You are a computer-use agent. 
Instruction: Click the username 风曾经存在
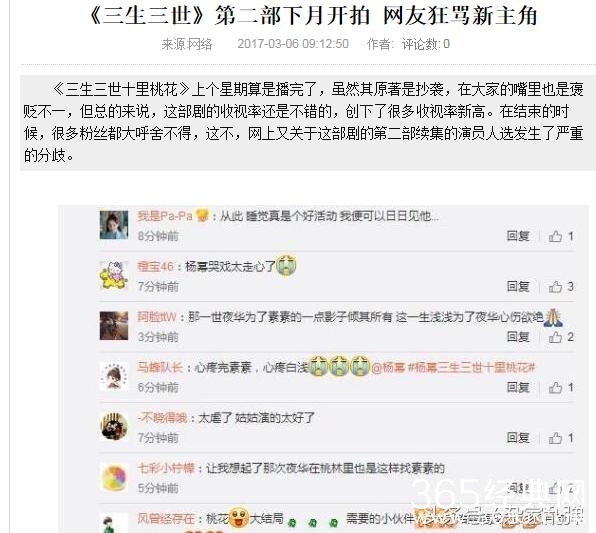[x=166, y=519]
